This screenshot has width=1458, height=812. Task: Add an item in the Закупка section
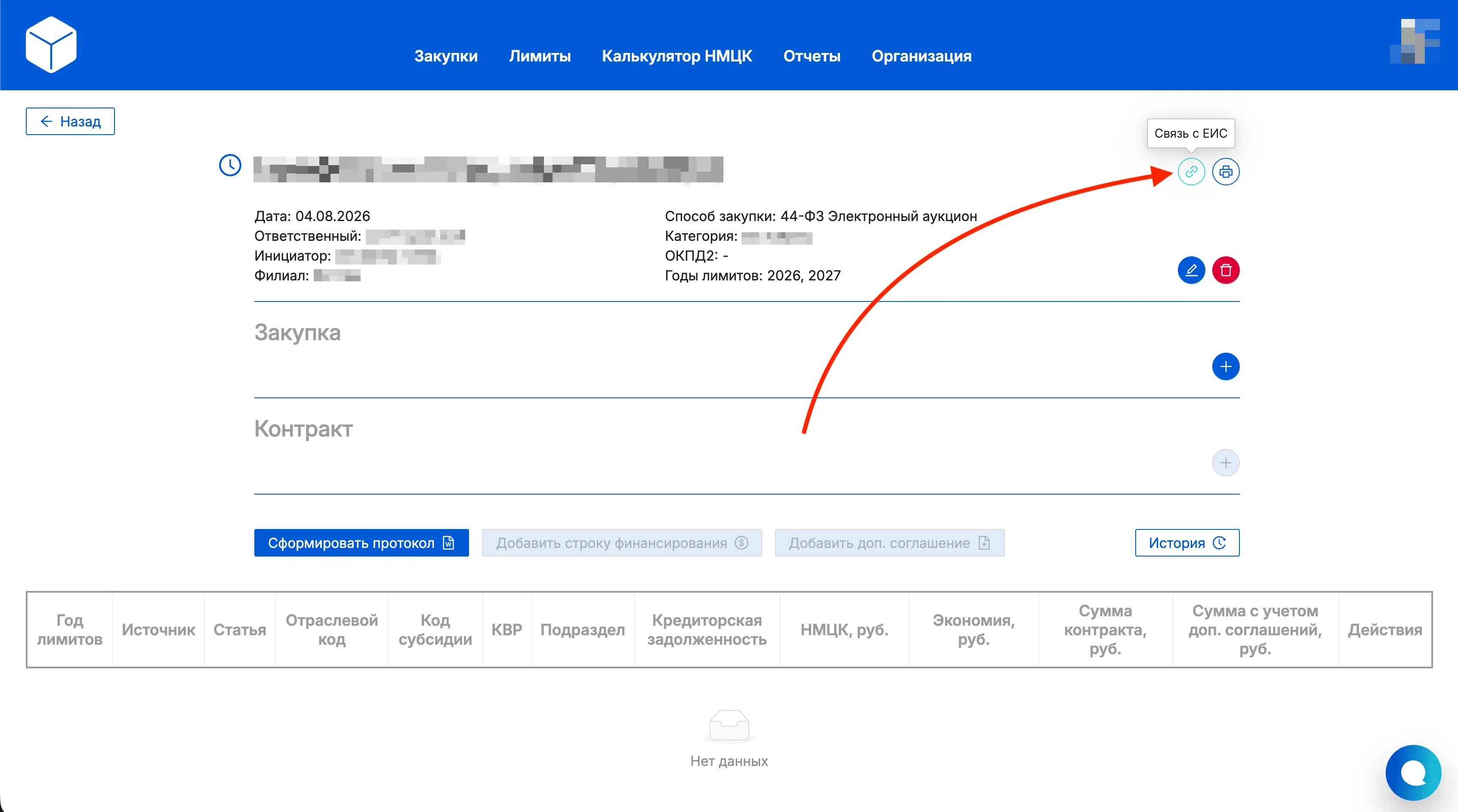click(1225, 366)
